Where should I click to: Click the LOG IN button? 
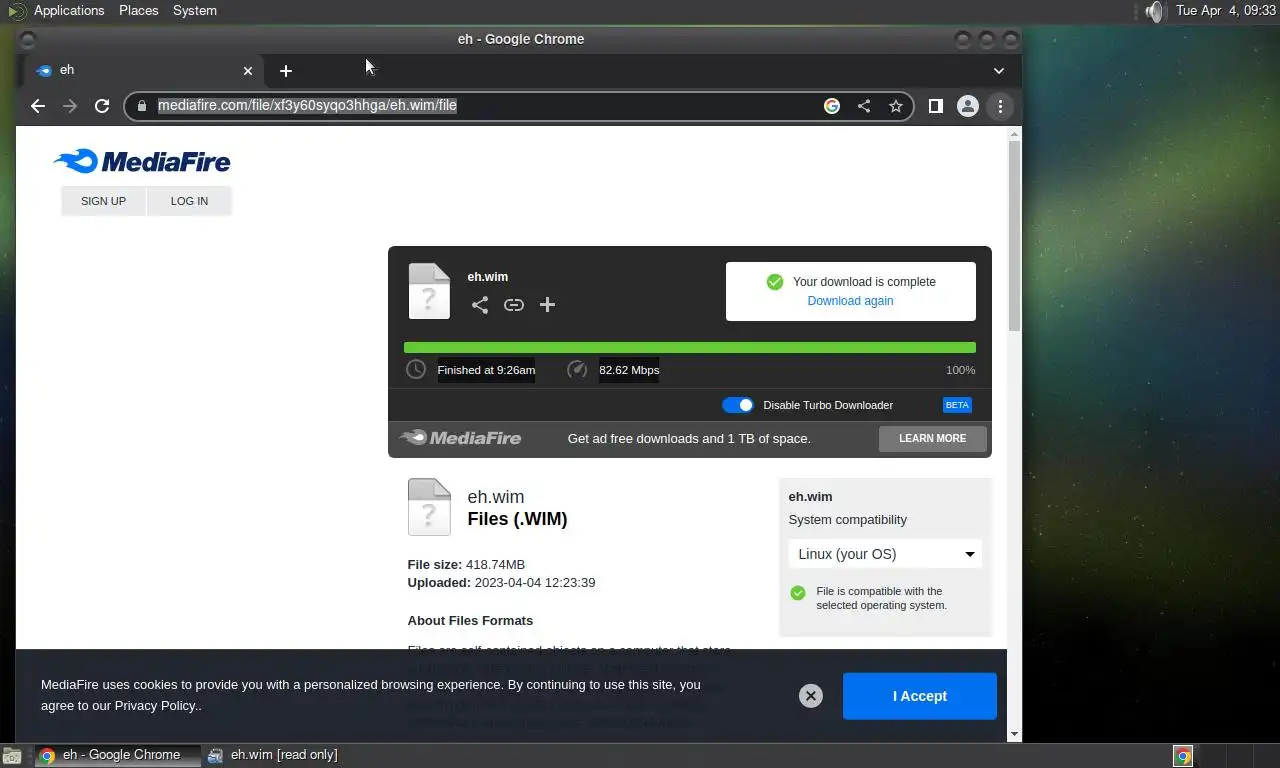[189, 201]
